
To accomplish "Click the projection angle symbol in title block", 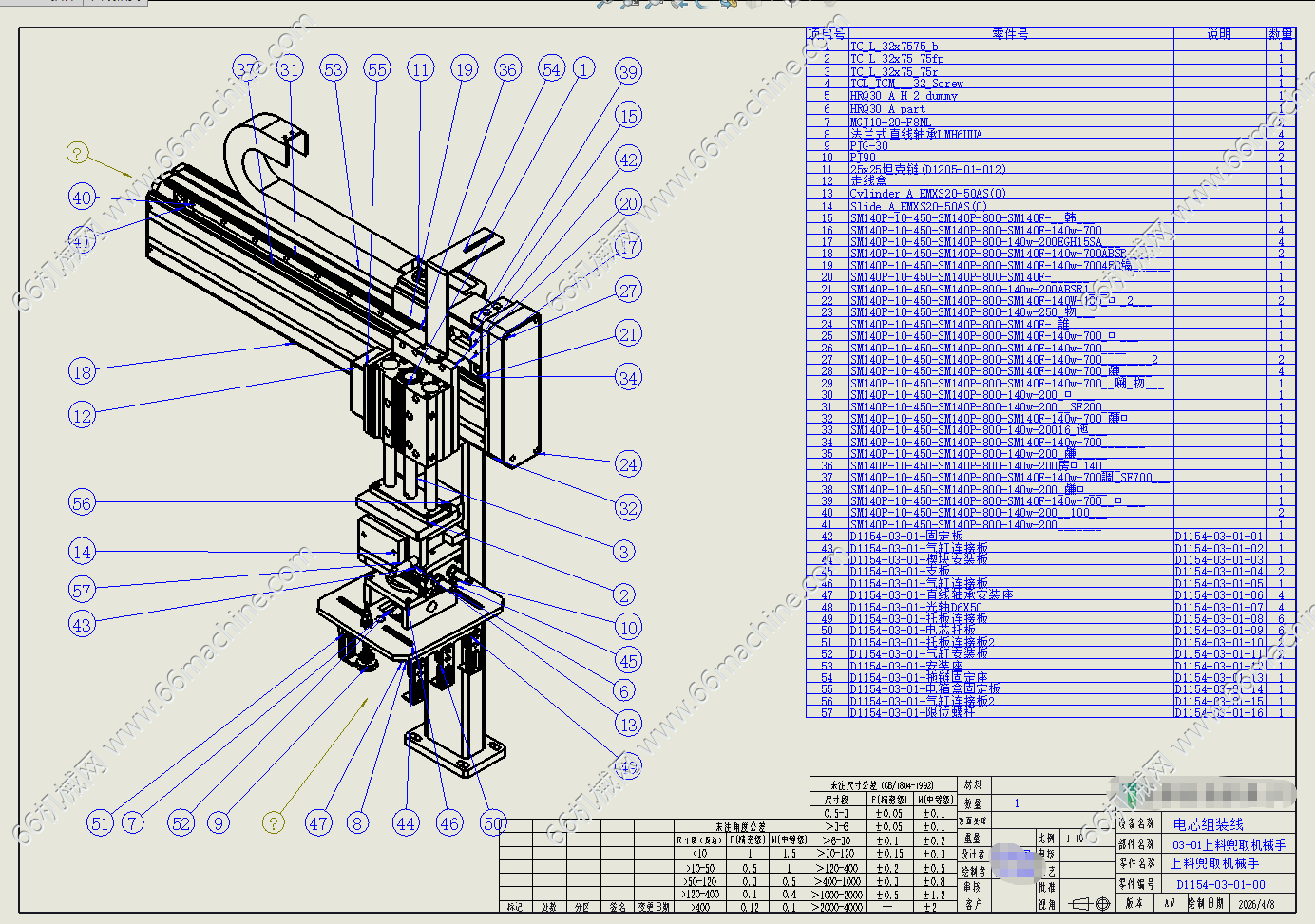I will click(1088, 904).
